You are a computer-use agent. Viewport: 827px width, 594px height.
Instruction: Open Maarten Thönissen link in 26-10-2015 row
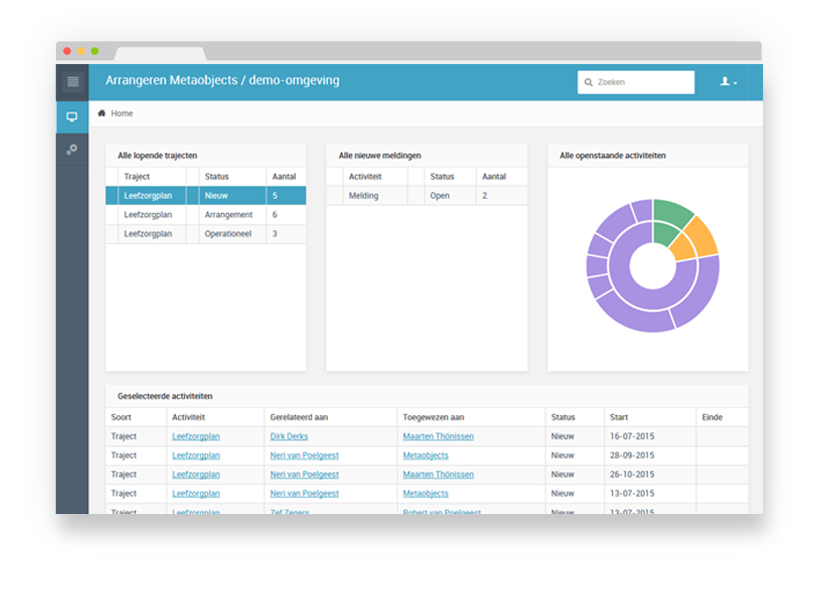coord(438,474)
